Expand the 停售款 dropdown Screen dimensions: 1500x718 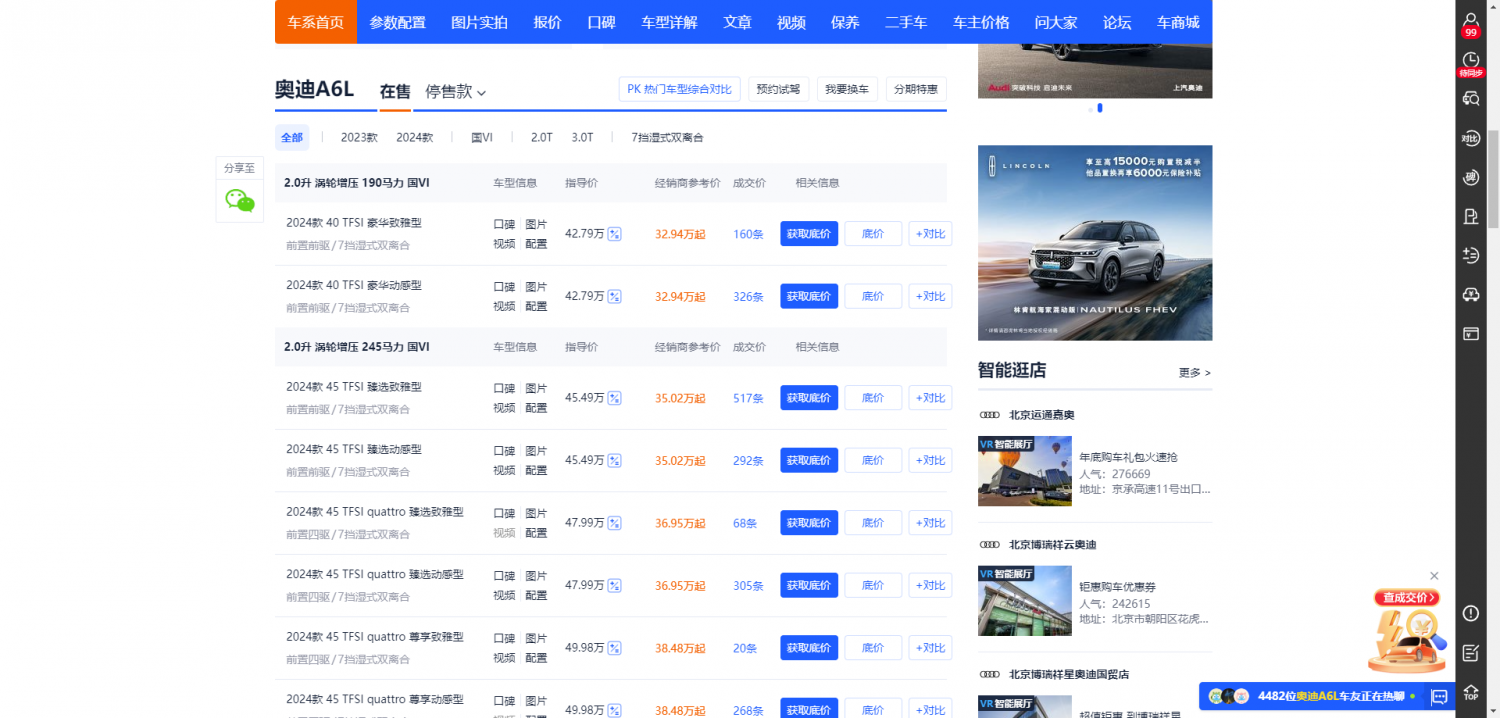(456, 91)
